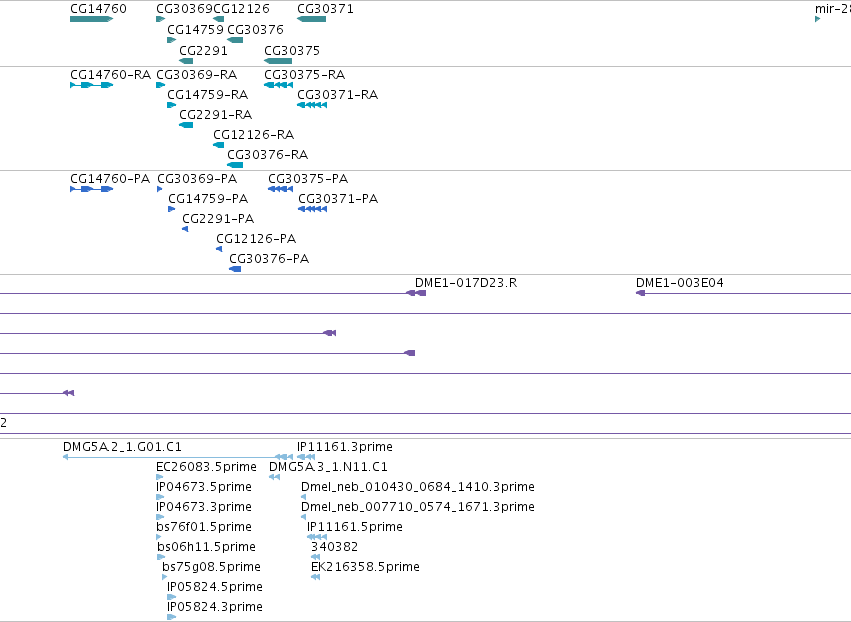Select the EK216358.5prime EST
Viewport: 851px width, 622px height.
(315, 577)
